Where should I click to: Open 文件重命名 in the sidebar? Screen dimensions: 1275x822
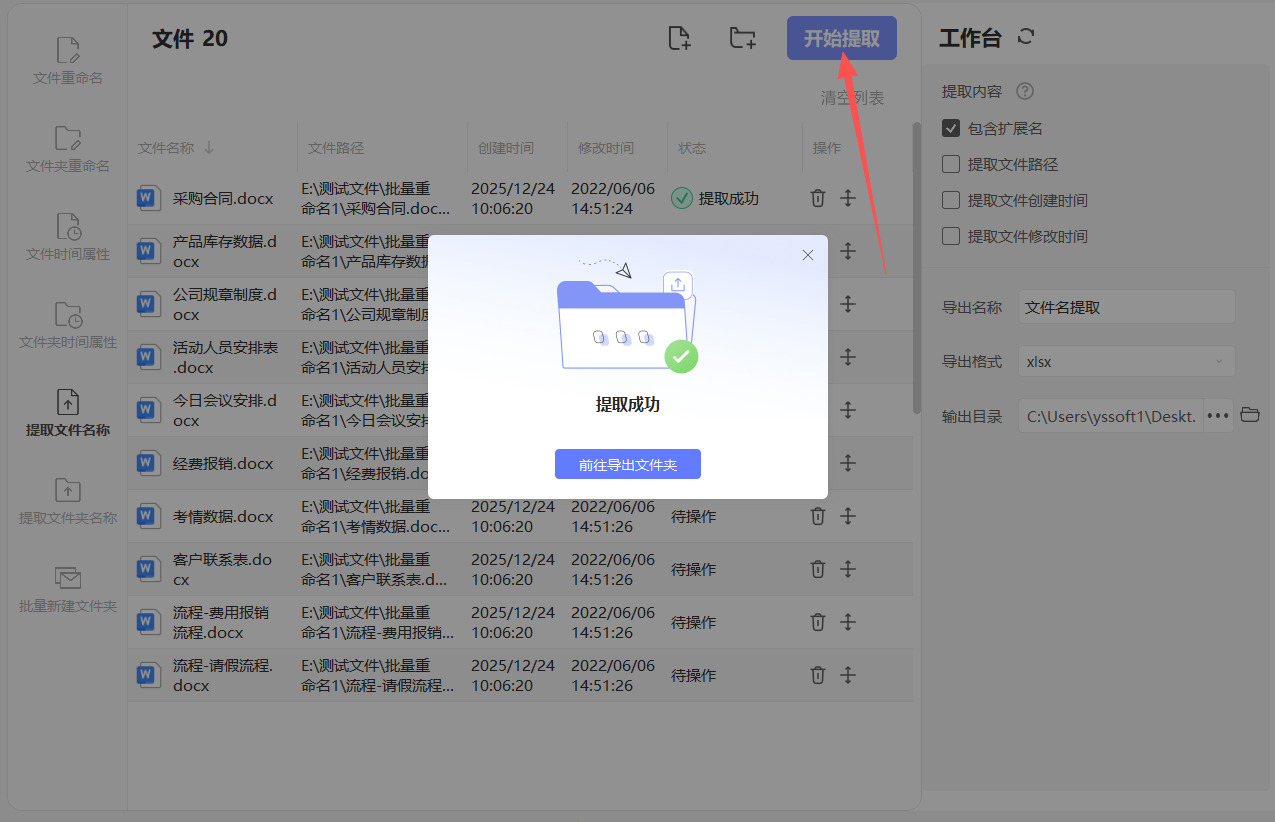tap(68, 61)
